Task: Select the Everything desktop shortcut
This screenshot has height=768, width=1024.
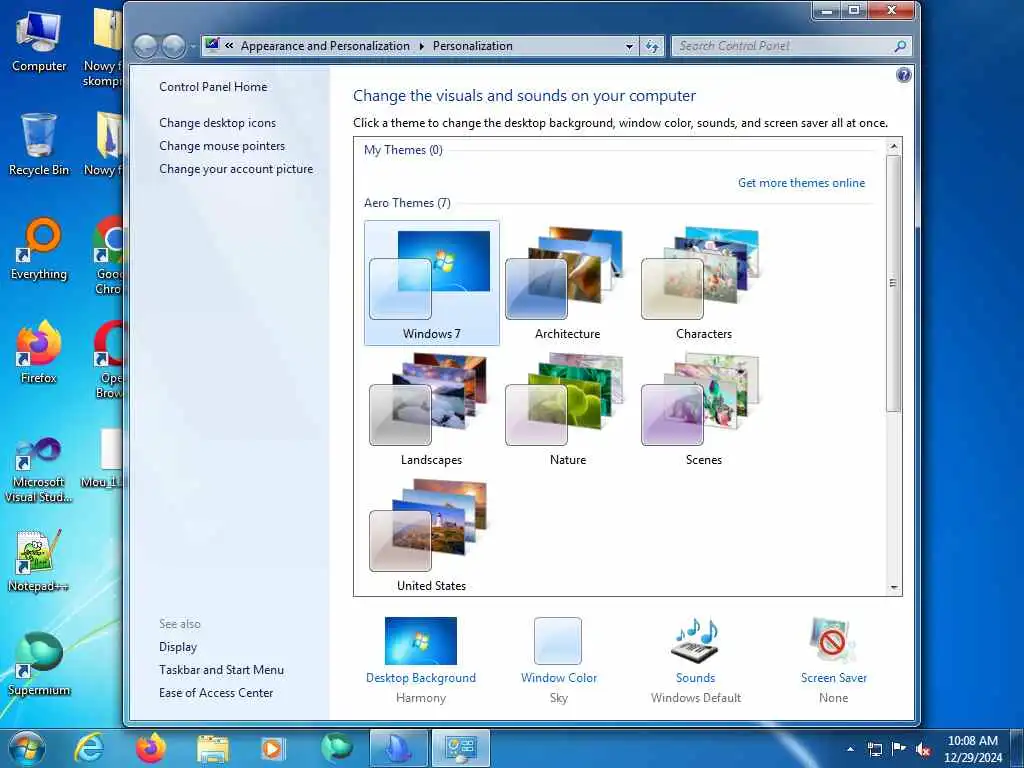Action: (x=39, y=249)
